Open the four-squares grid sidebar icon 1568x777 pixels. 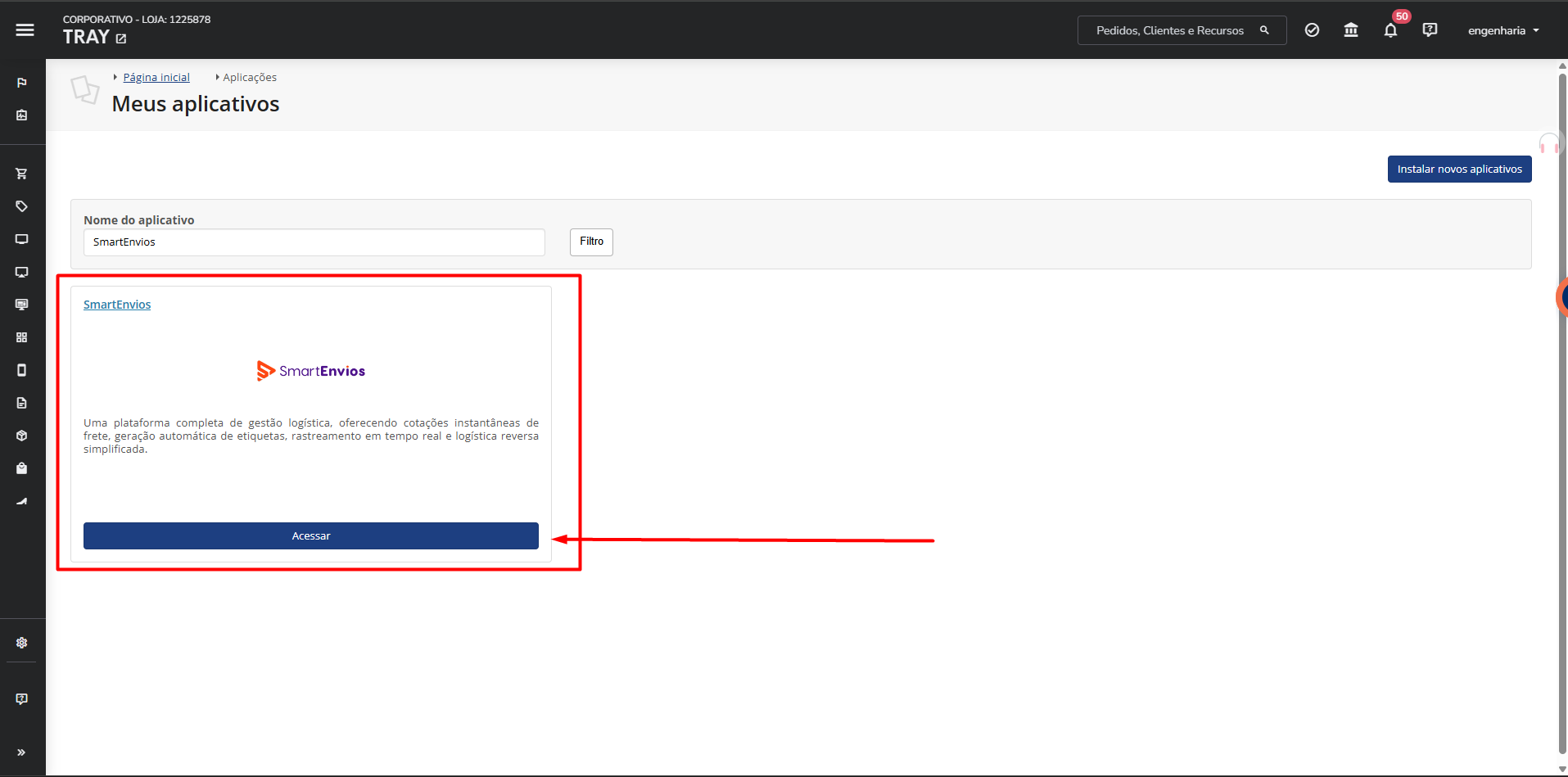click(x=22, y=337)
